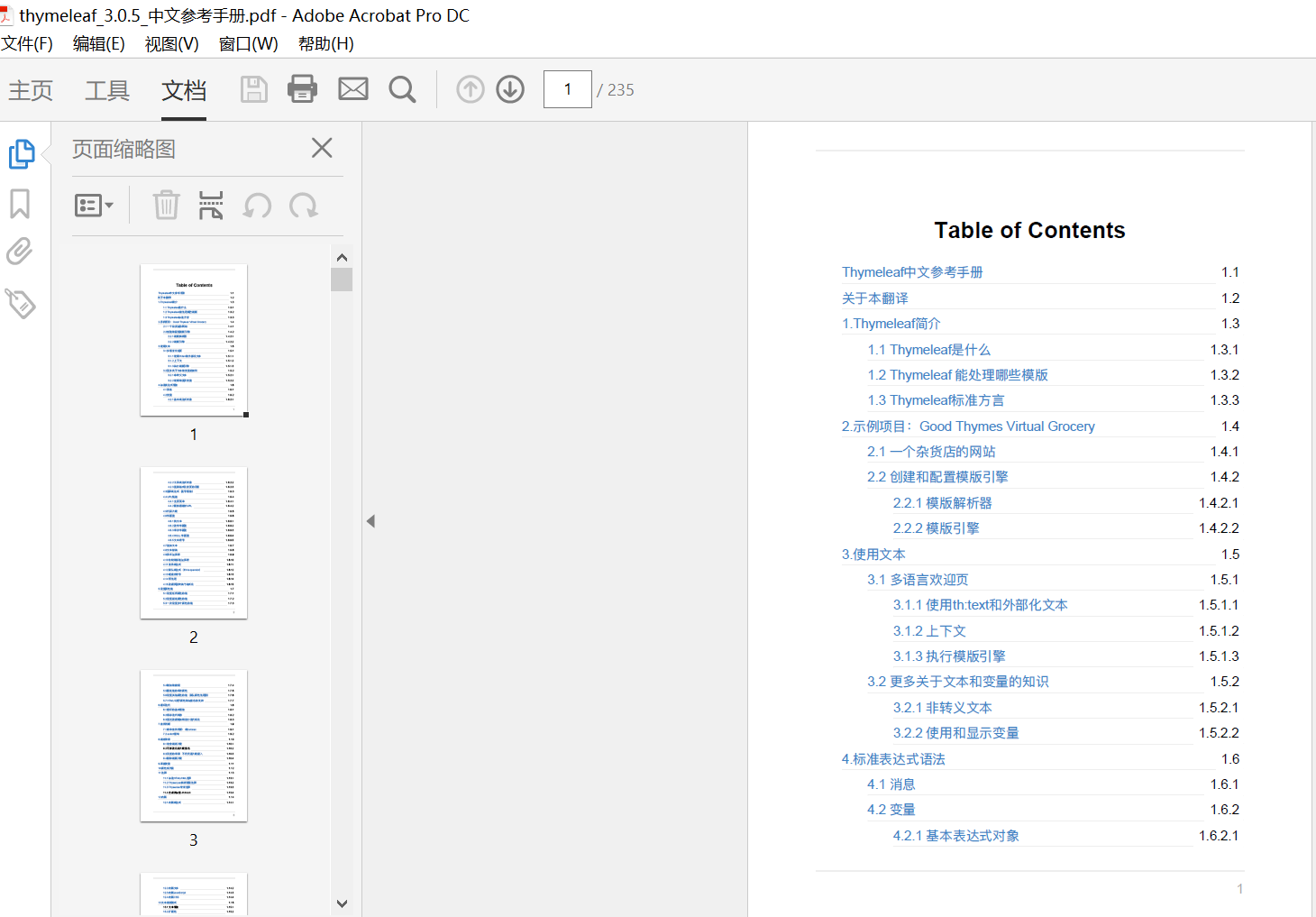This screenshot has height=917, width=1316.
Task: Open link 1.Thymeleaf简介
Action: click(x=891, y=324)
